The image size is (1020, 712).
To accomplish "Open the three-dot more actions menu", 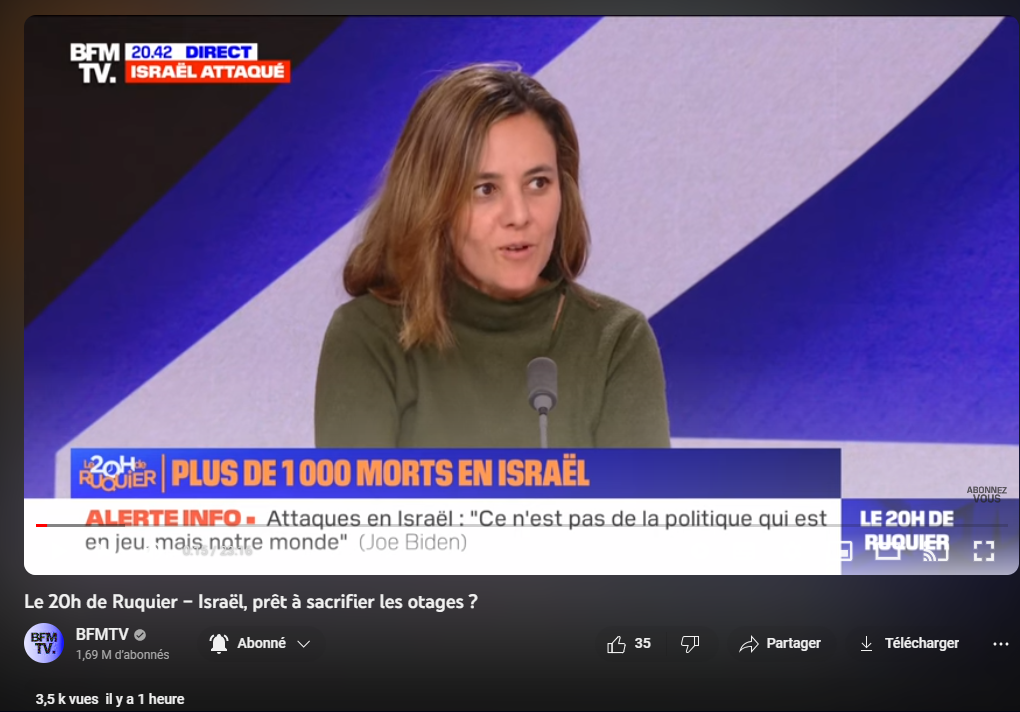I will pyautogui.click(x=1000, y=644).
